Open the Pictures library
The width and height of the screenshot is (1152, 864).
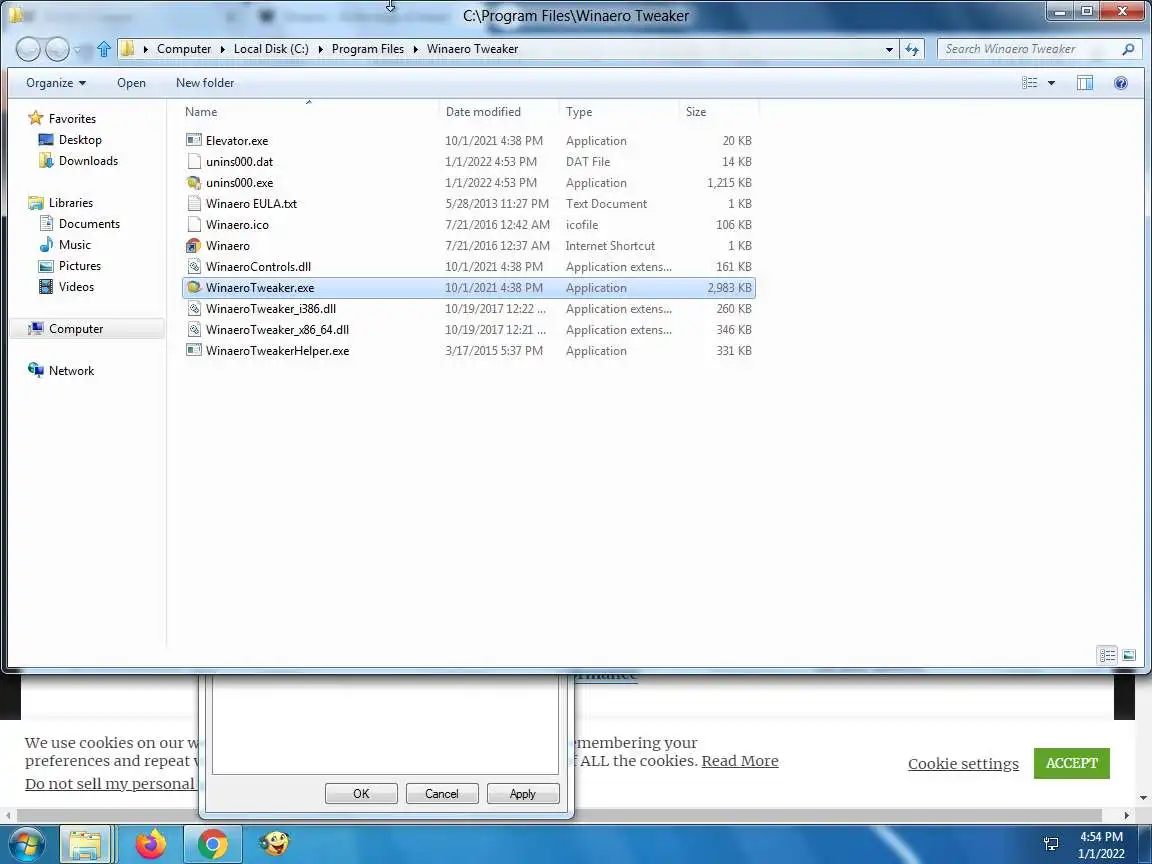click(79, 266)
